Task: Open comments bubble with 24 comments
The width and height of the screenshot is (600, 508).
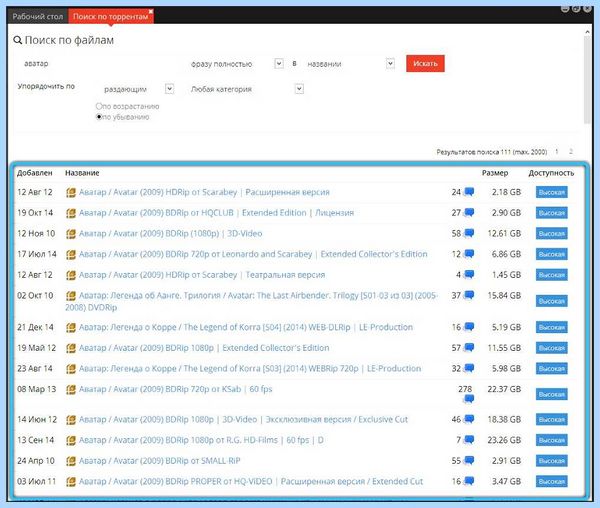Action: click(x=469, y=192)
